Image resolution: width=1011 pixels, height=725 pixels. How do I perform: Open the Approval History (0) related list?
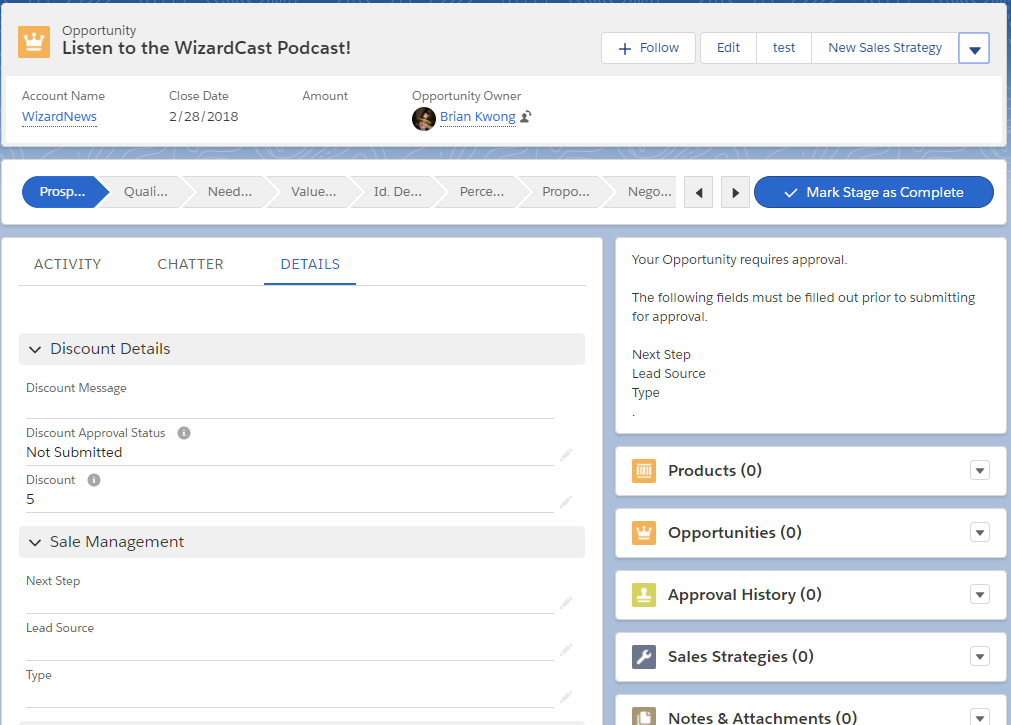click(x=745, y=595)
